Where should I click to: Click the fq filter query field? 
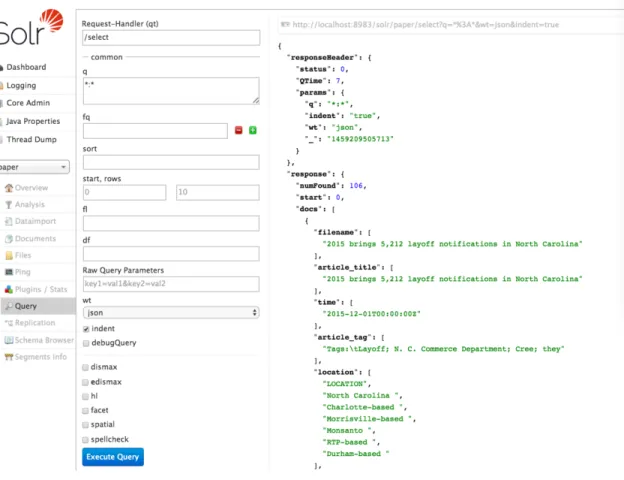(155, 131)
